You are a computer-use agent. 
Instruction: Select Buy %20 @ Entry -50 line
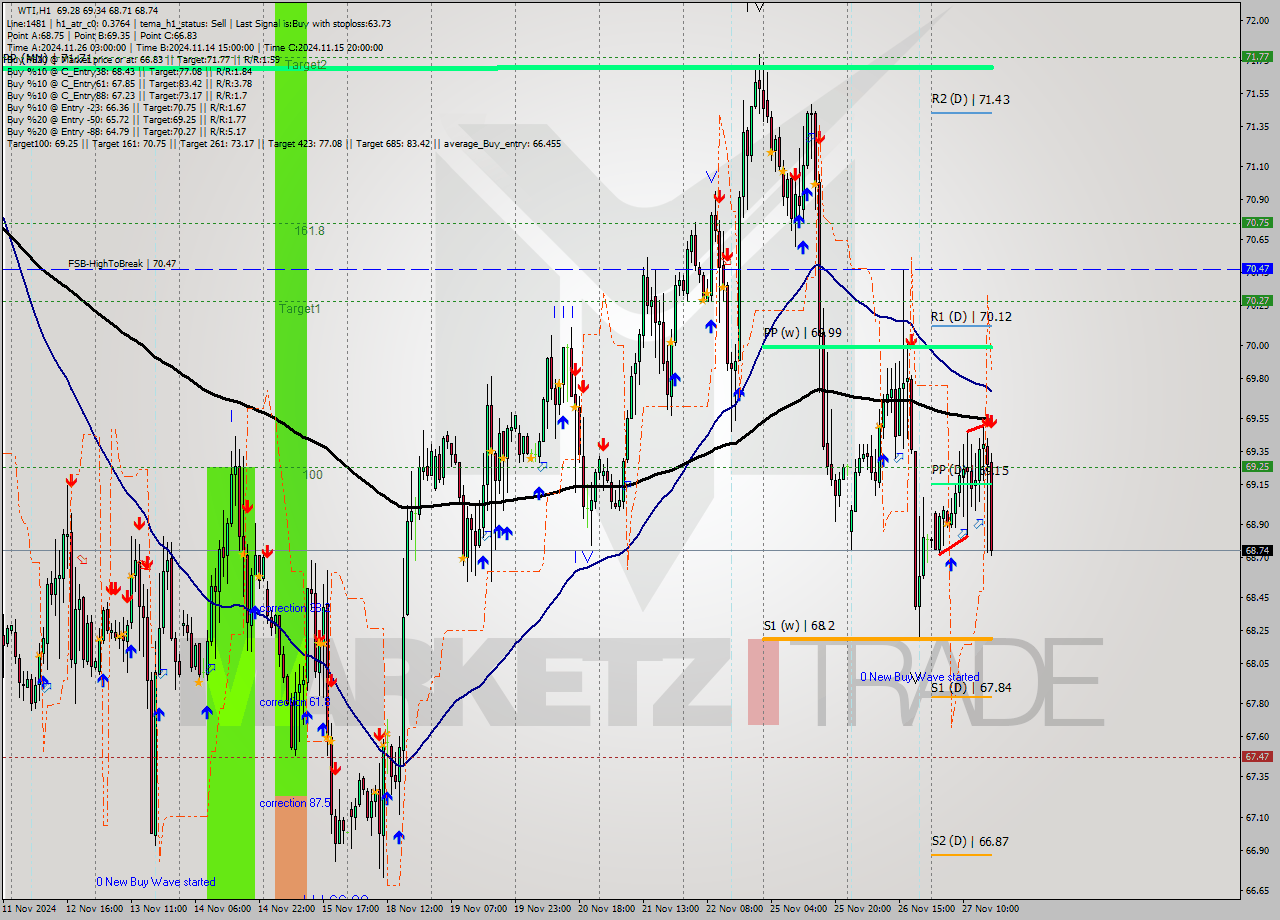click(126, 119)
